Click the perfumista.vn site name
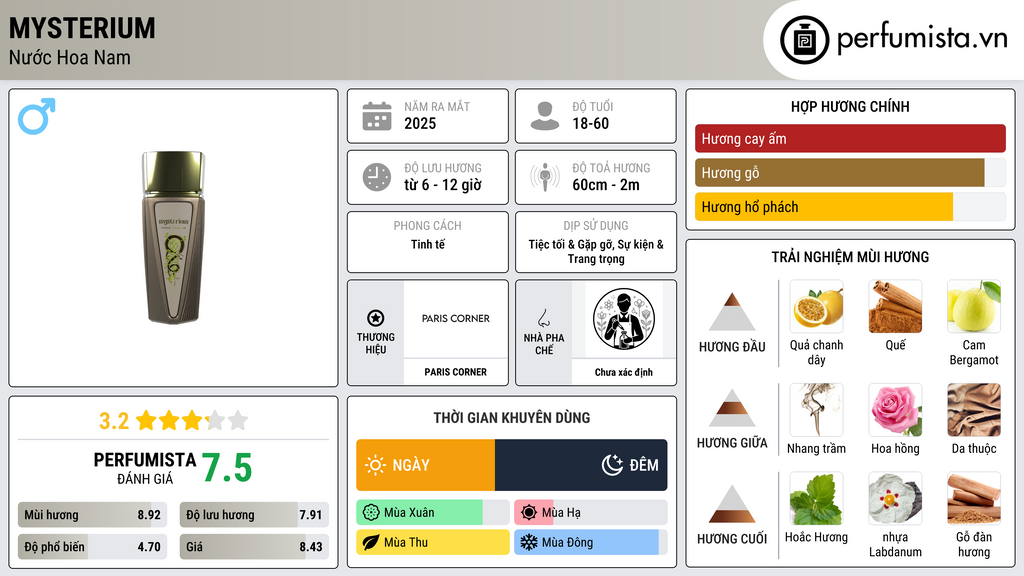Image resolution: width=1024 pixels, height=576 pixels. 922,38
